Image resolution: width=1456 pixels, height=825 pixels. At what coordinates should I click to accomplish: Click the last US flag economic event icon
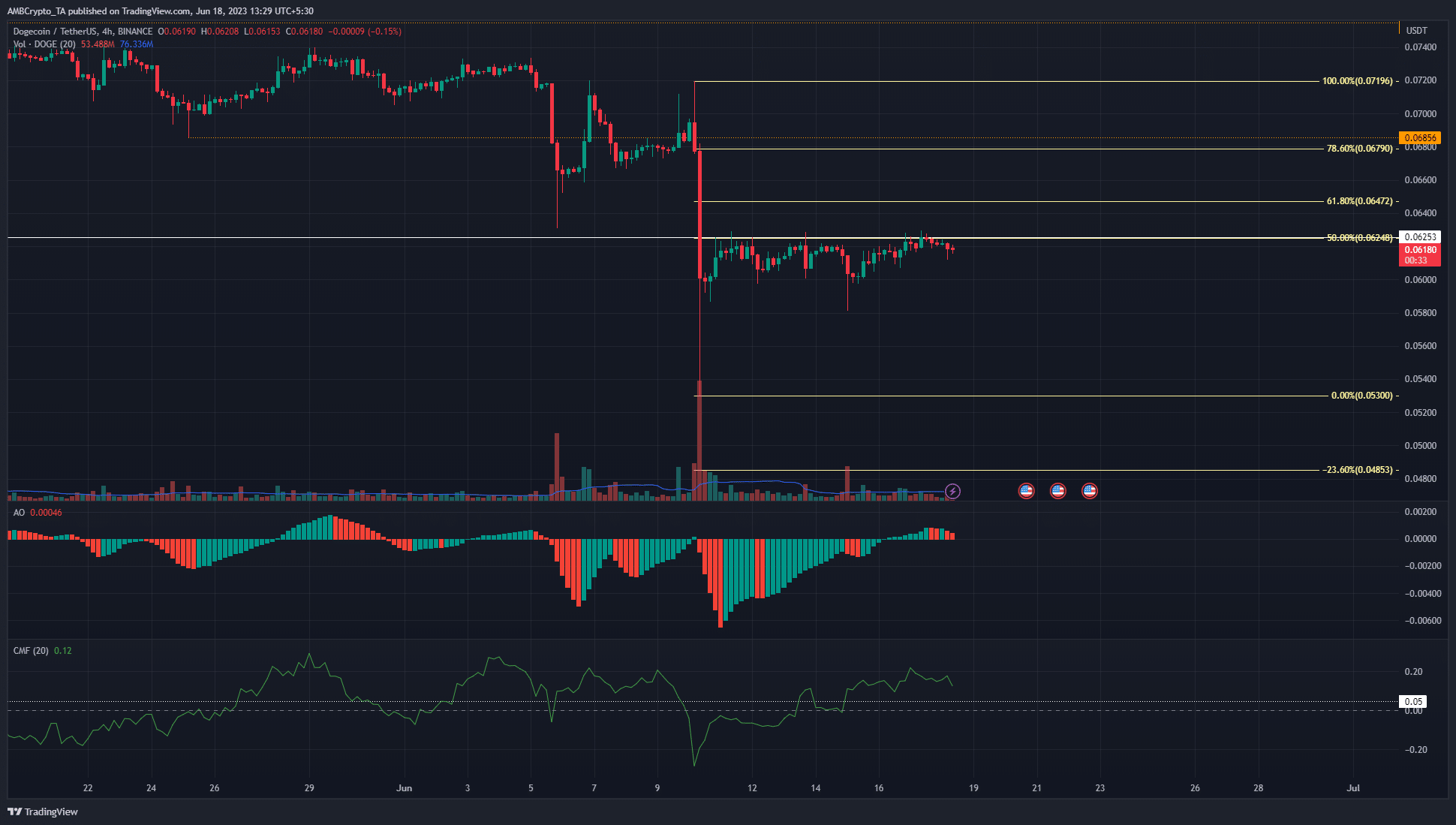click(1089, 491)
